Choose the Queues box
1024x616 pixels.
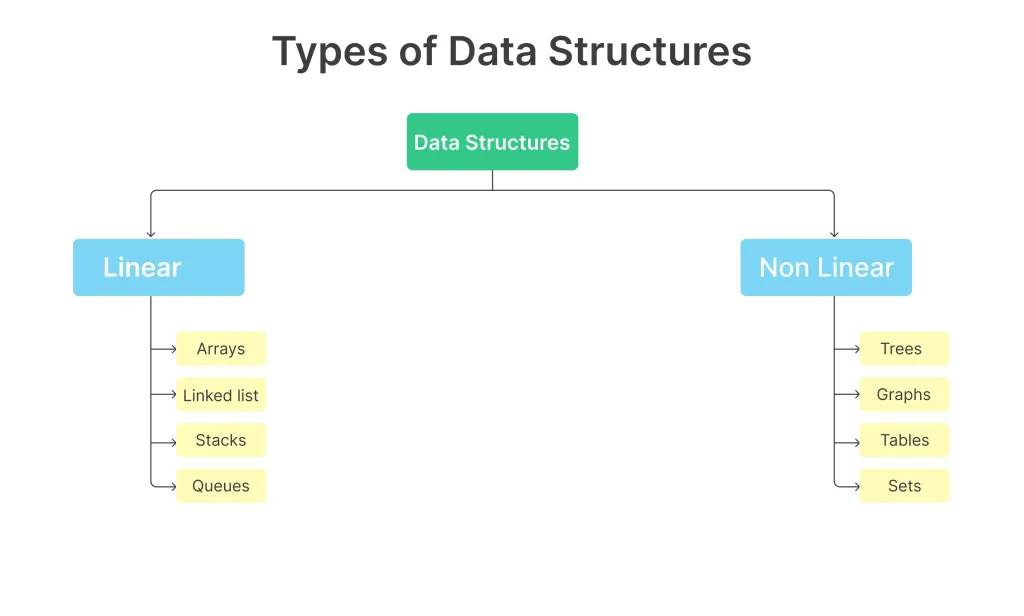pos(221,486)
